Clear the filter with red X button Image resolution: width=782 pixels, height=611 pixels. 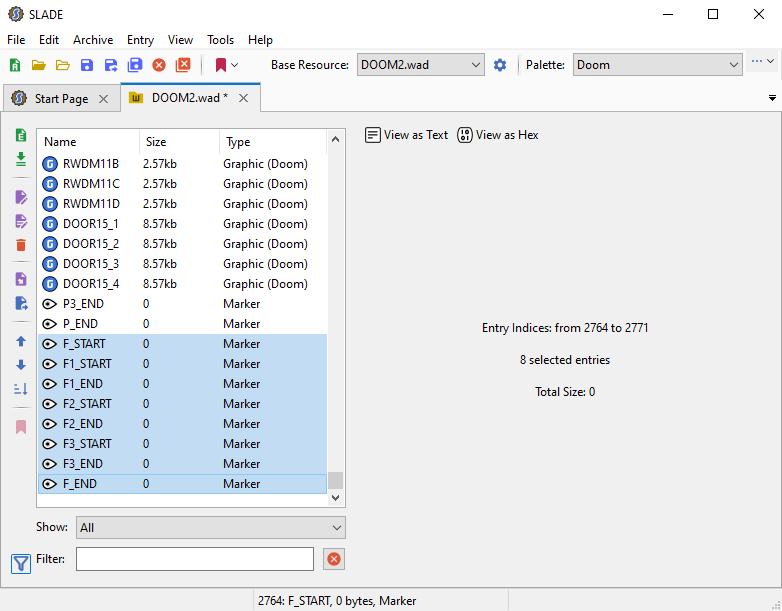(334, 559)
